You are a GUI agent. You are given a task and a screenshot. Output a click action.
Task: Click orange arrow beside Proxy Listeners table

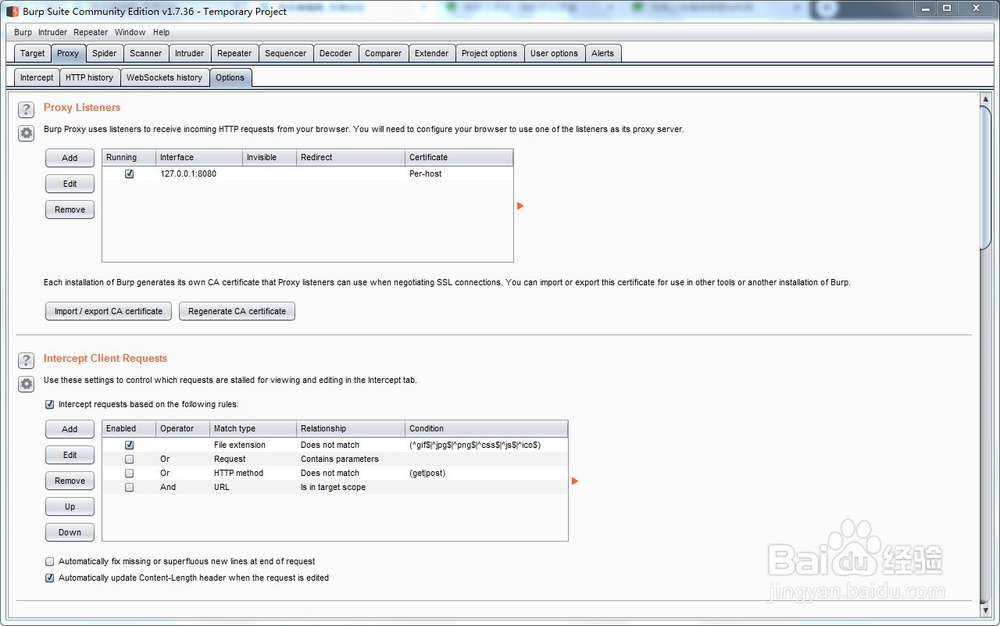[x=520, y=206]
